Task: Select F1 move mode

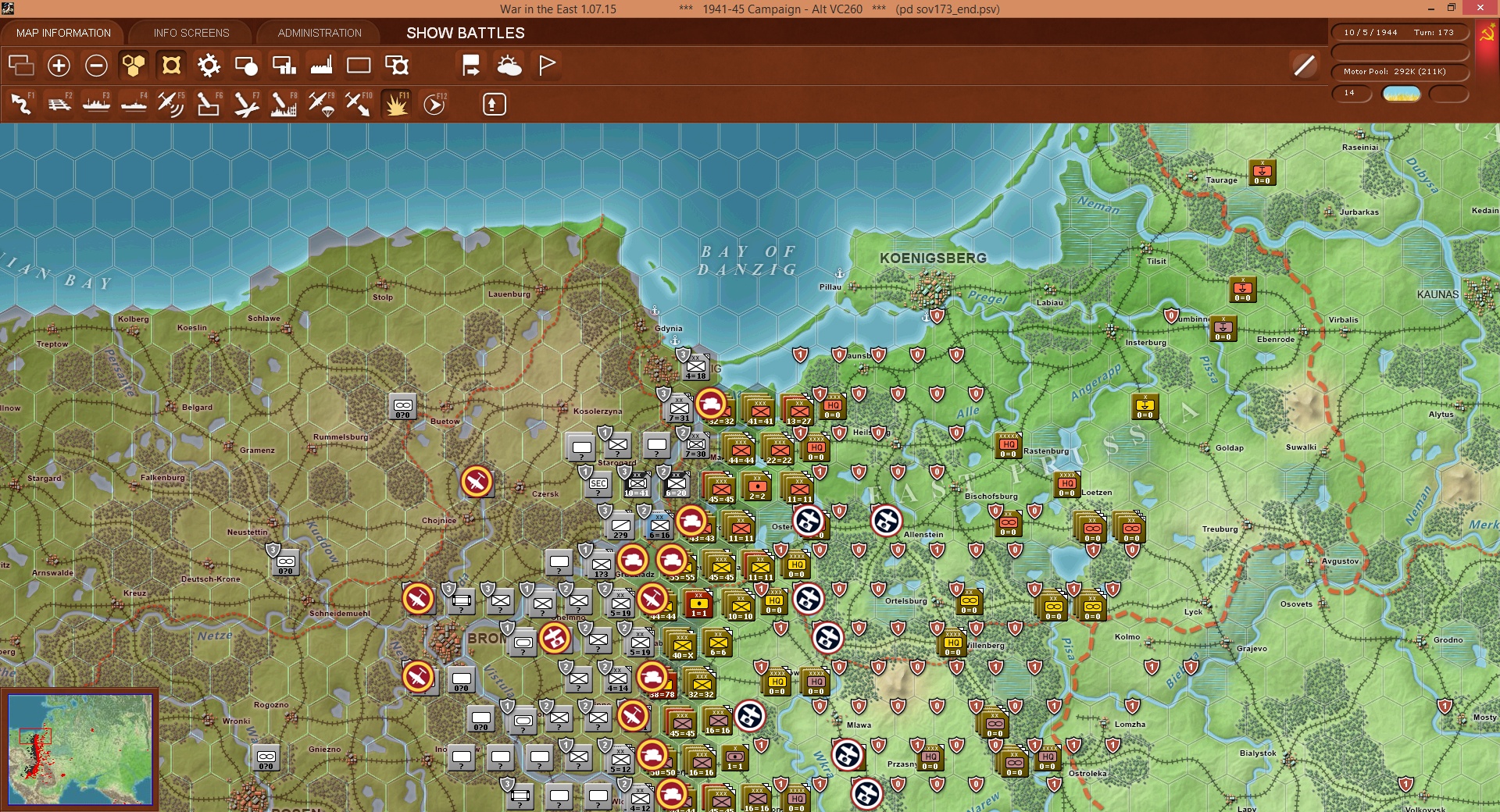Action: point(21,104)
